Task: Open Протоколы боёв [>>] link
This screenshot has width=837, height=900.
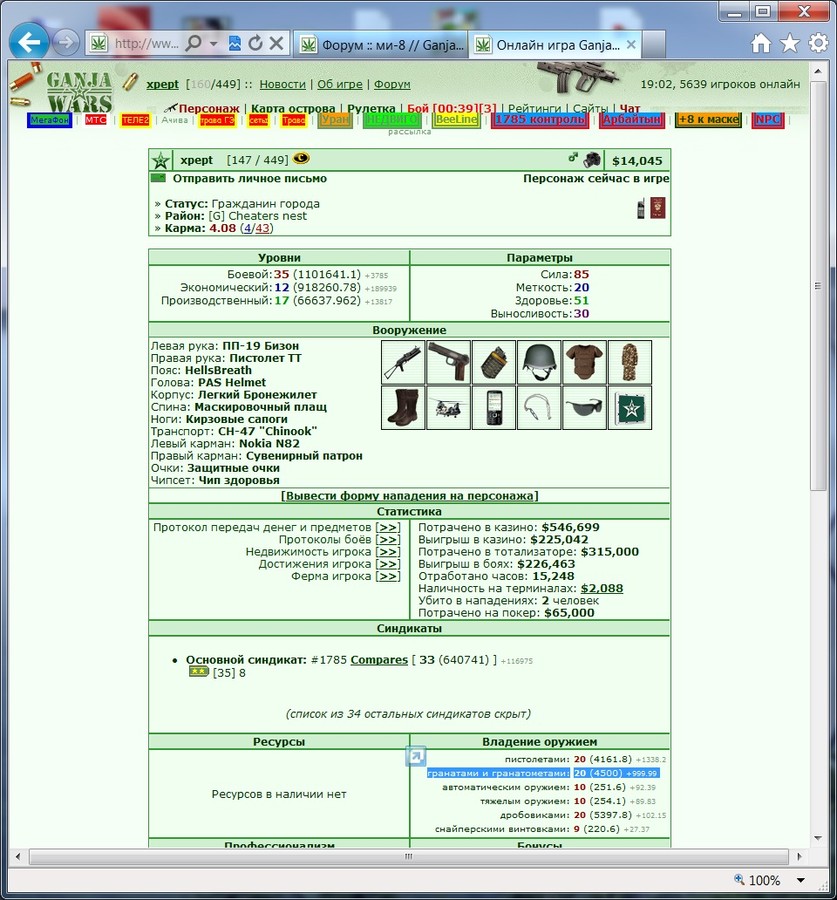Action: pyautogui.click(x=388, y=540)
